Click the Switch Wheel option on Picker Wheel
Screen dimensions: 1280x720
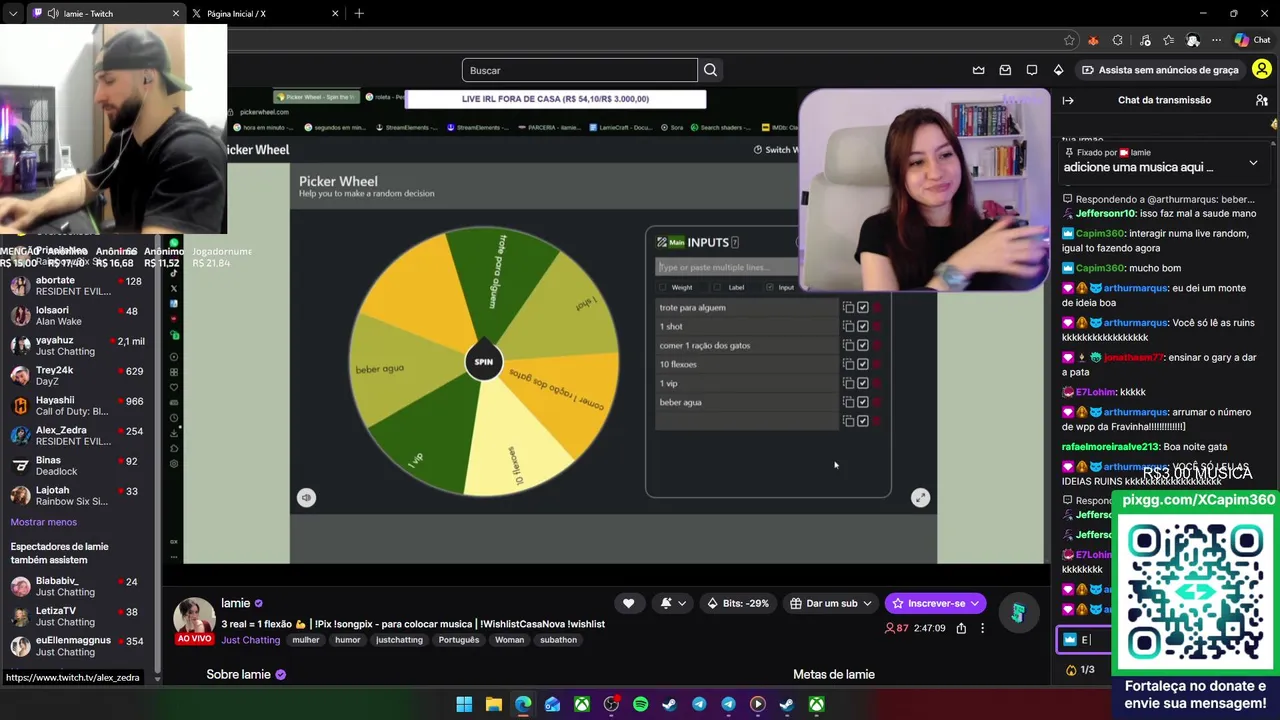pos(775,150)
